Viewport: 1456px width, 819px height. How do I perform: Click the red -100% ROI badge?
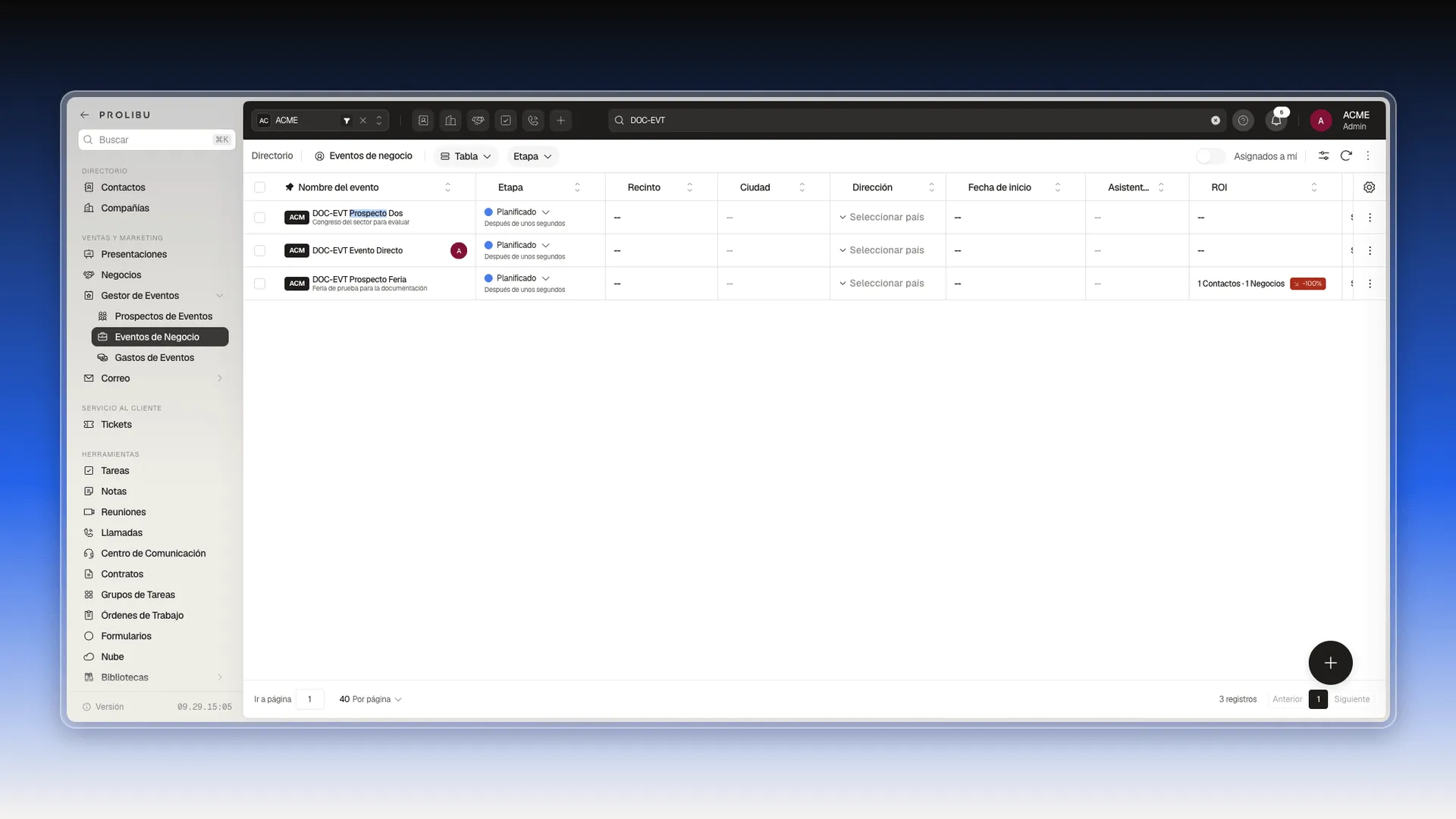(1307, 284)
